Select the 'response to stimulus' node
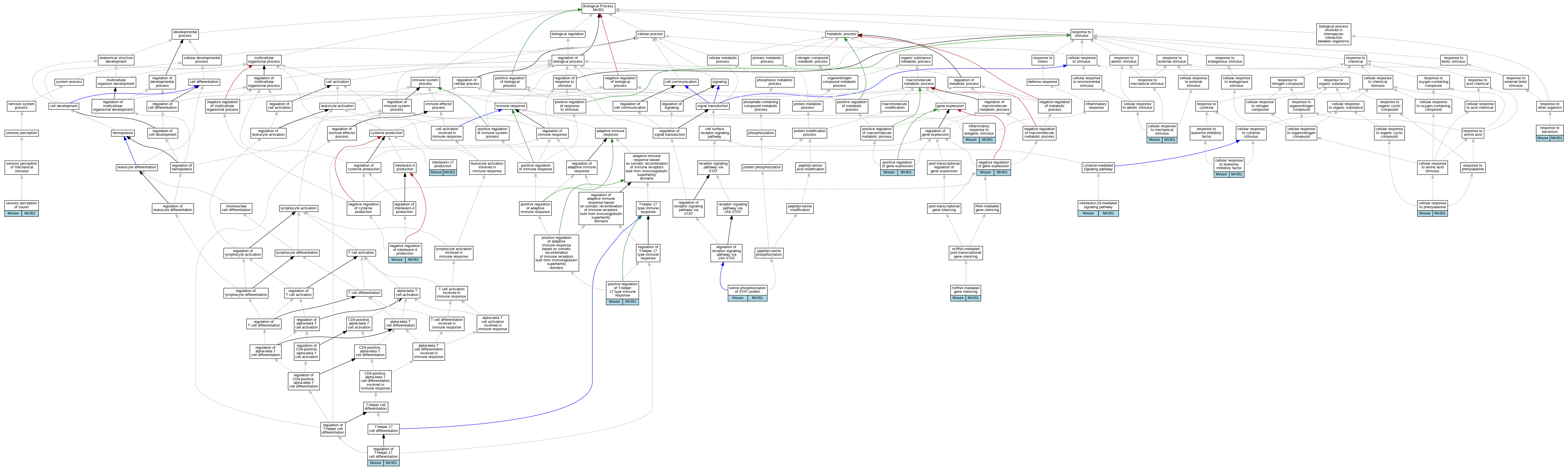1568x469 pixels. pyautogui.click(x=1081, y=34)
